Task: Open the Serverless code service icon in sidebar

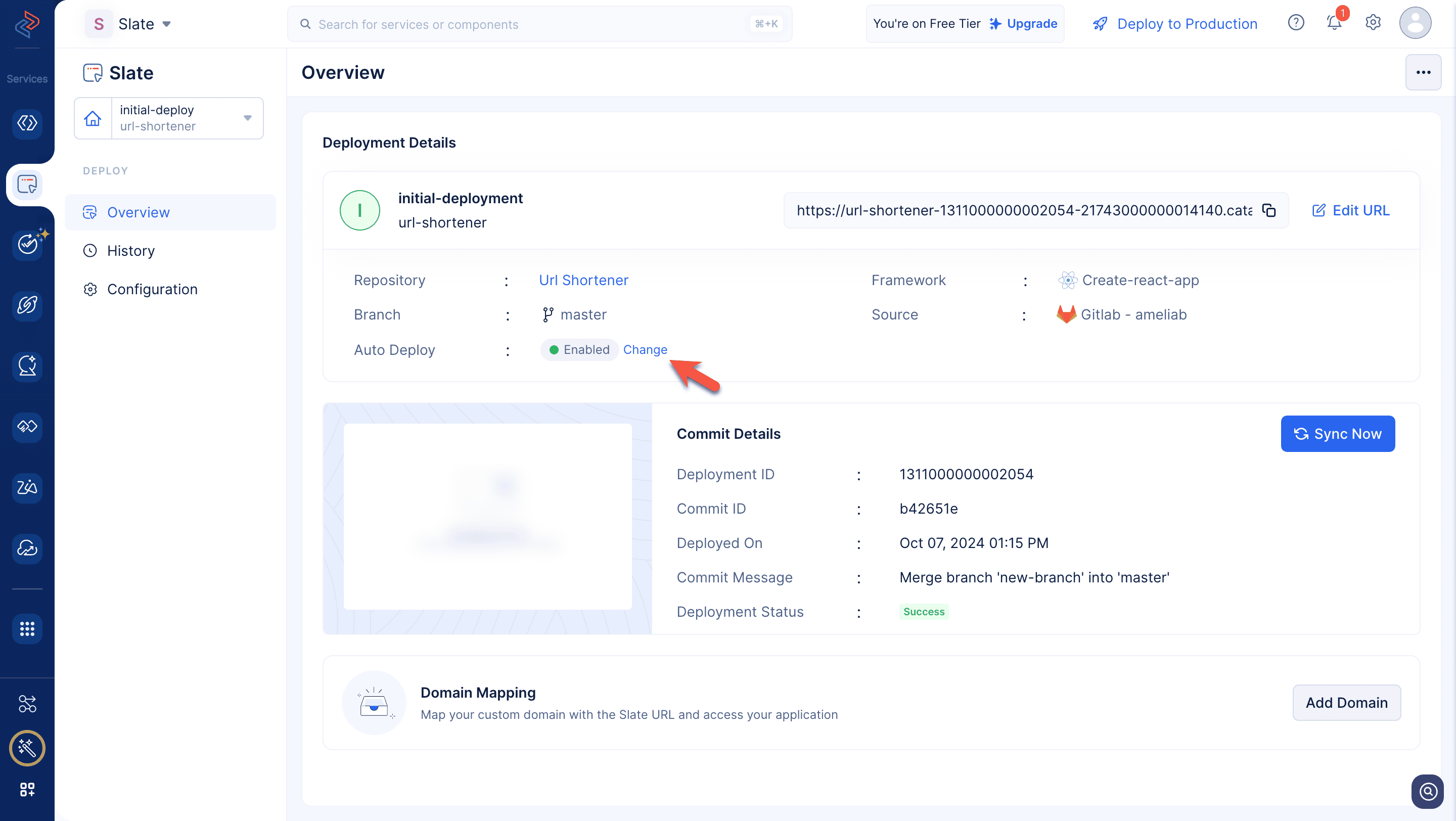Action: [x=27, y=123]
